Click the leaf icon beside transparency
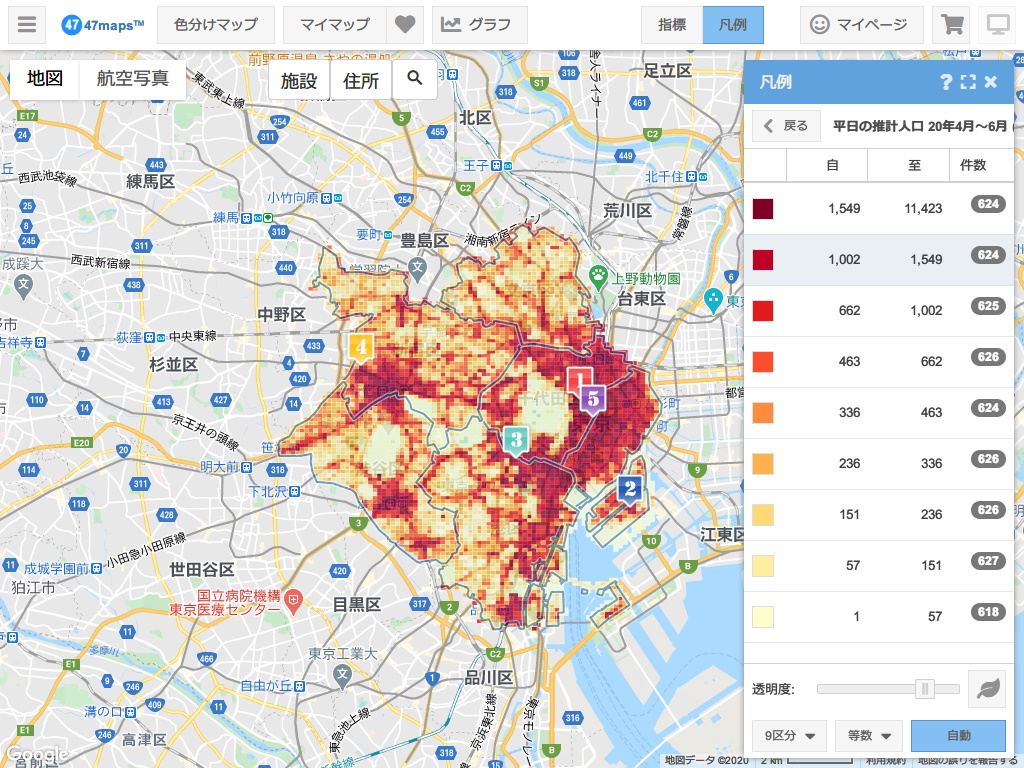1024x768 pixels. 986,689
